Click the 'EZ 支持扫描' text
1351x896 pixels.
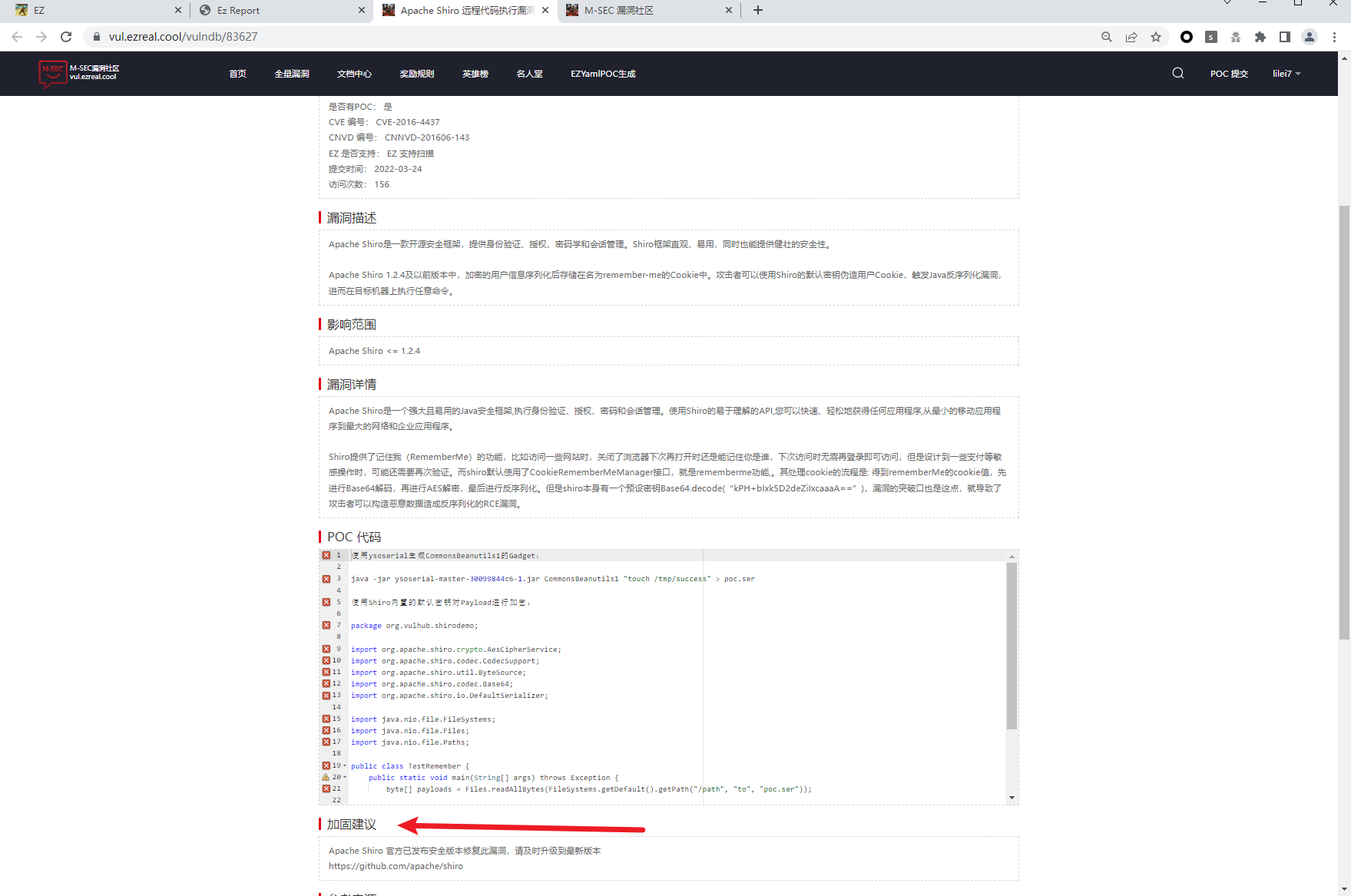pyautogui.click(x=410, y=154)
